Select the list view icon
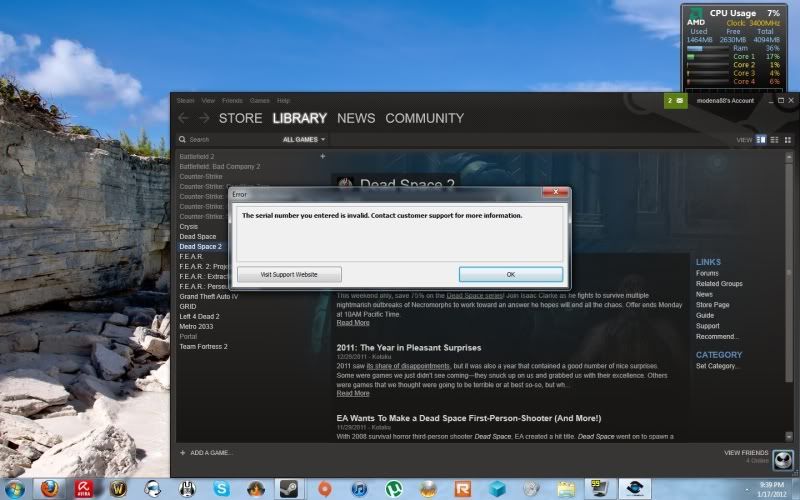Viewport: 800px width, 500px height. pos(774,140)
